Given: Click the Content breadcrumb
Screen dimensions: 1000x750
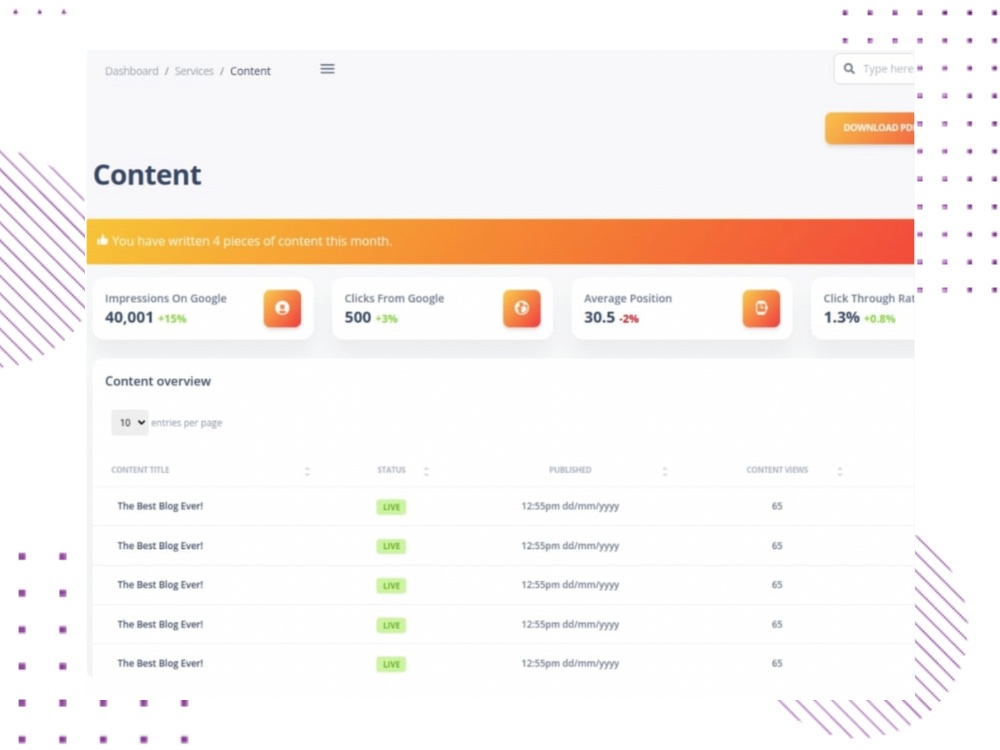Looking at the screenshot, I should [x=250, y=71].
